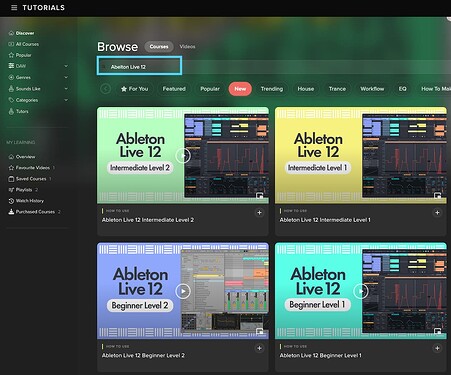Switch Browse to the Videos tab
The width and height of the screenshot is (451, 375).
point(187,47)
